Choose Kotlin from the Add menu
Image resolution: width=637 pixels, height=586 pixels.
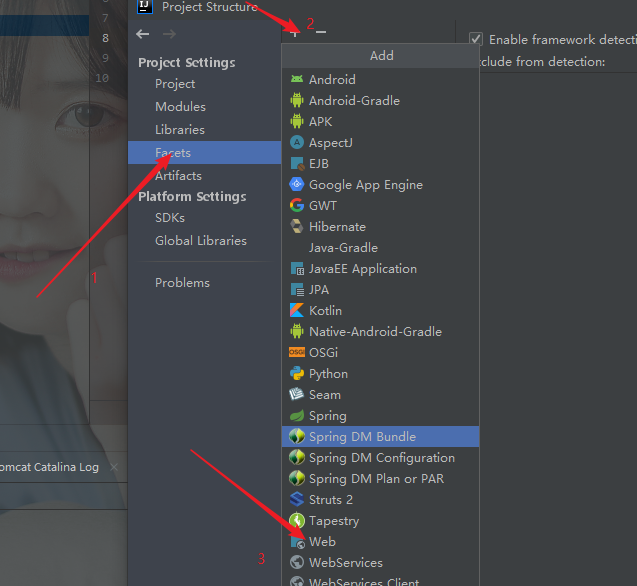click(x=380, y=310)
